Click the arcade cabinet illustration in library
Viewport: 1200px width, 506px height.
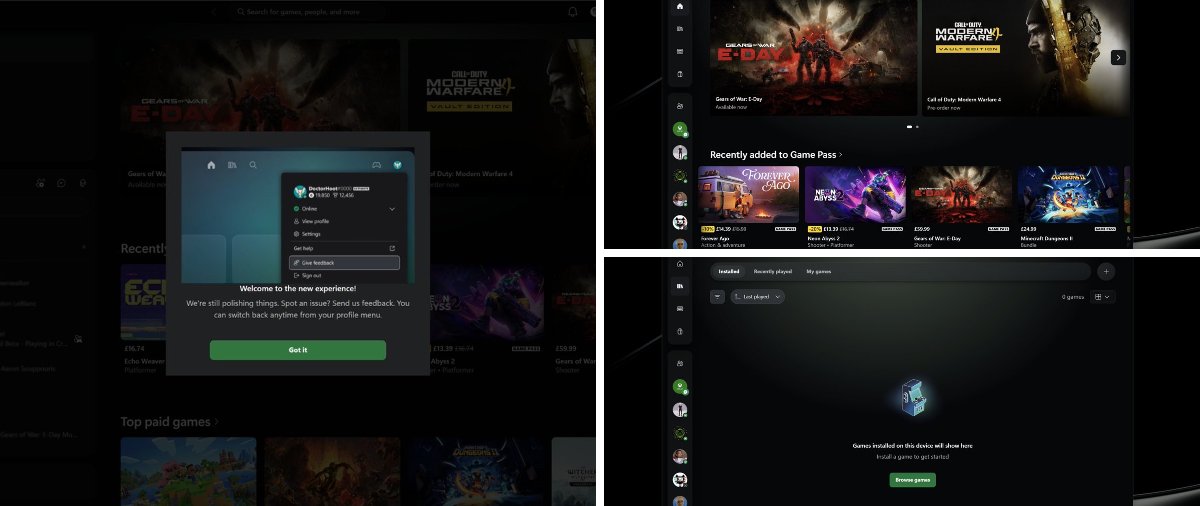[912, 398]
